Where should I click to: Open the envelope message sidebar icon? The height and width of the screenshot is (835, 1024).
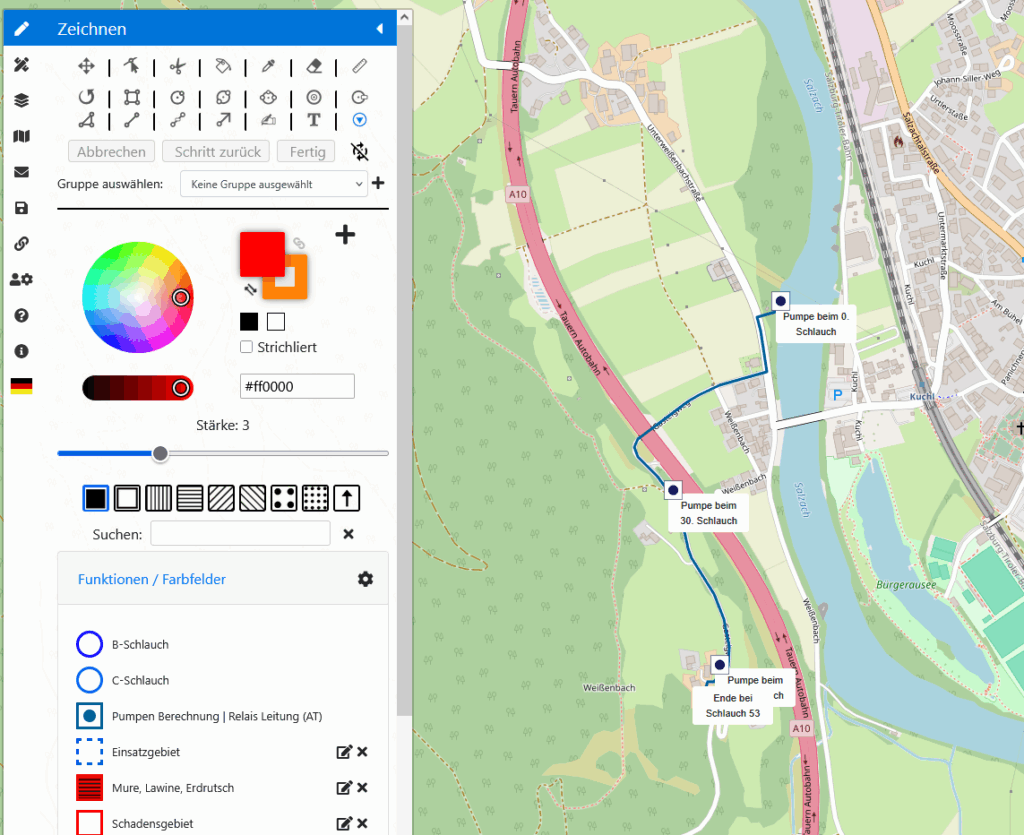click(x=22, y=172)
